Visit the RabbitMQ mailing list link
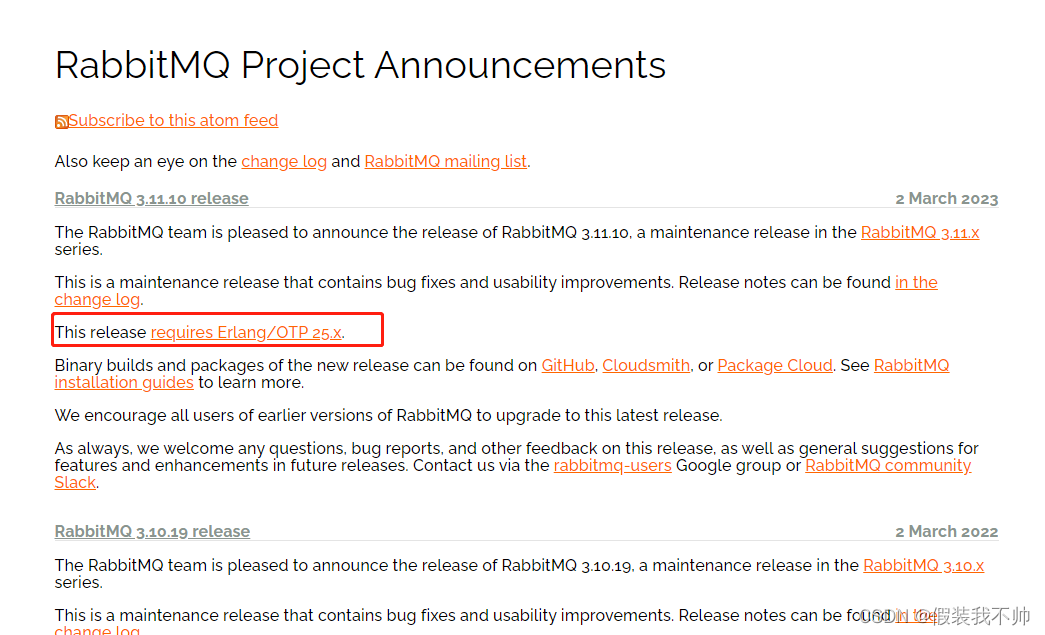Image resolution: width=1045 pixels, height=635 pixels. (446, 162)
